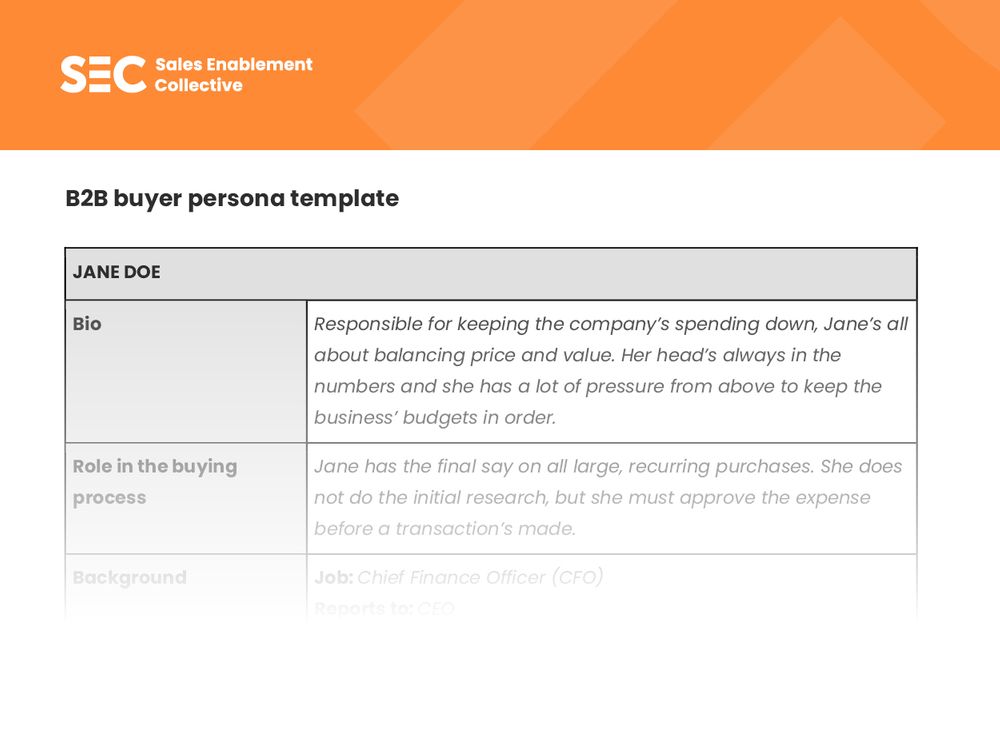Click the "business' budgets in order" line
1000x750 pixels.
tap(434, 417)
